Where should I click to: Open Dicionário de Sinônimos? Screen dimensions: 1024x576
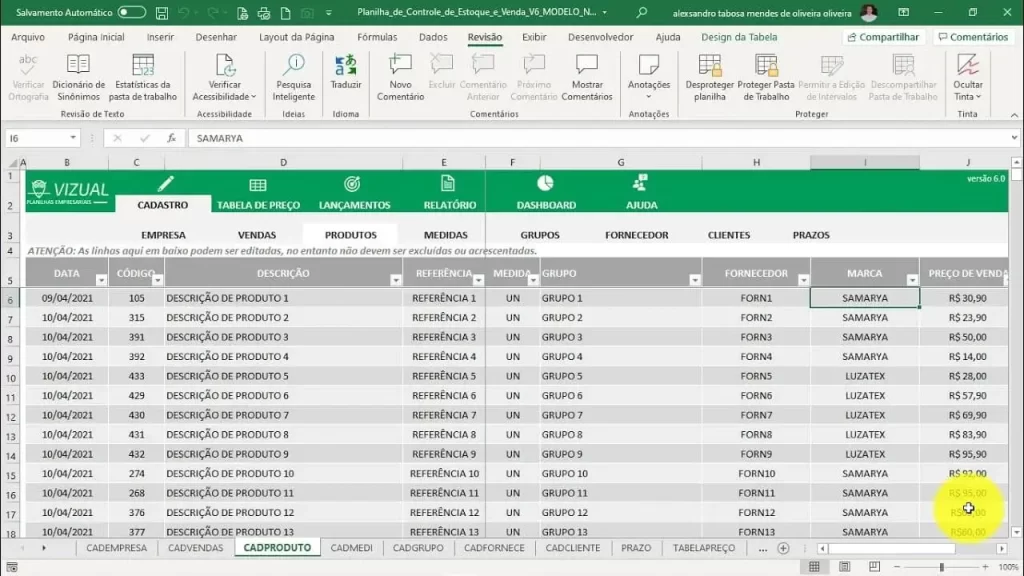tap(78, 77)
